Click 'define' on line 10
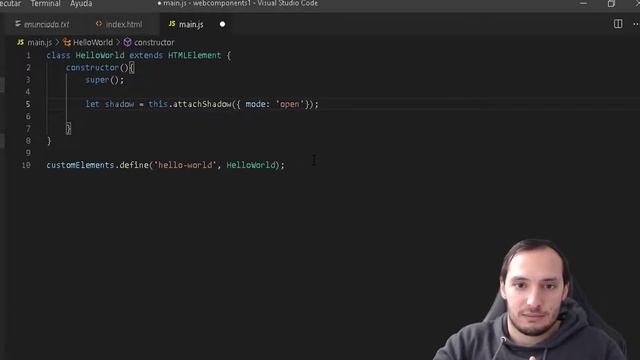Image resolution: width=640 pixels, height=360 pixels. (x=134, y=165)
